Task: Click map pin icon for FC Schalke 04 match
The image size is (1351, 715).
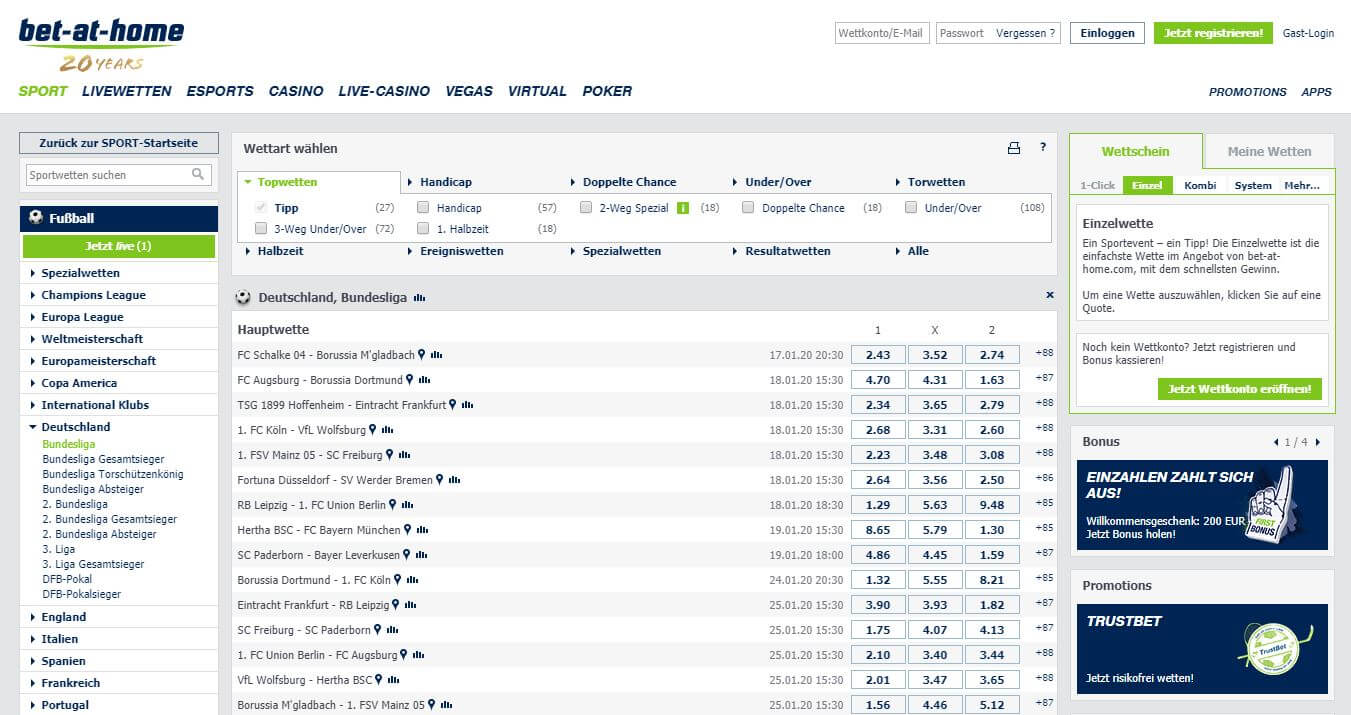Action: coord(422,354)
